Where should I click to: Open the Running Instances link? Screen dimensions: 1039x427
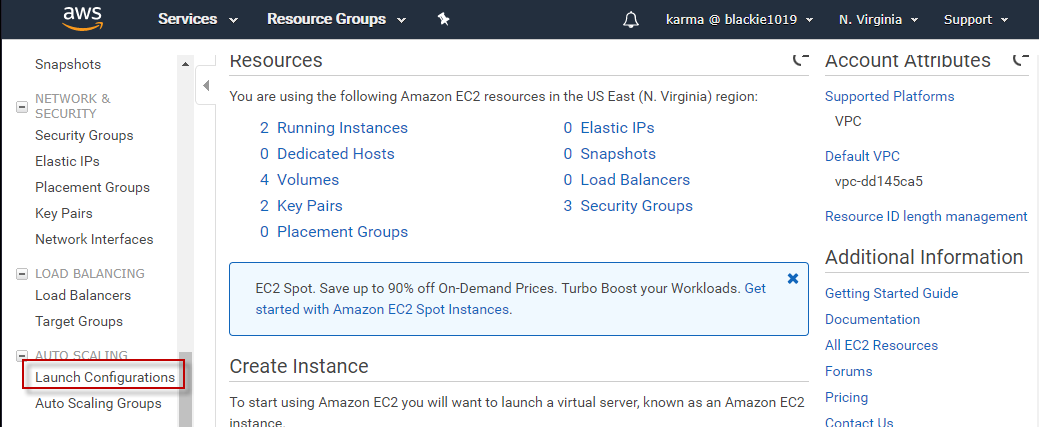click(x=342, y=128)
